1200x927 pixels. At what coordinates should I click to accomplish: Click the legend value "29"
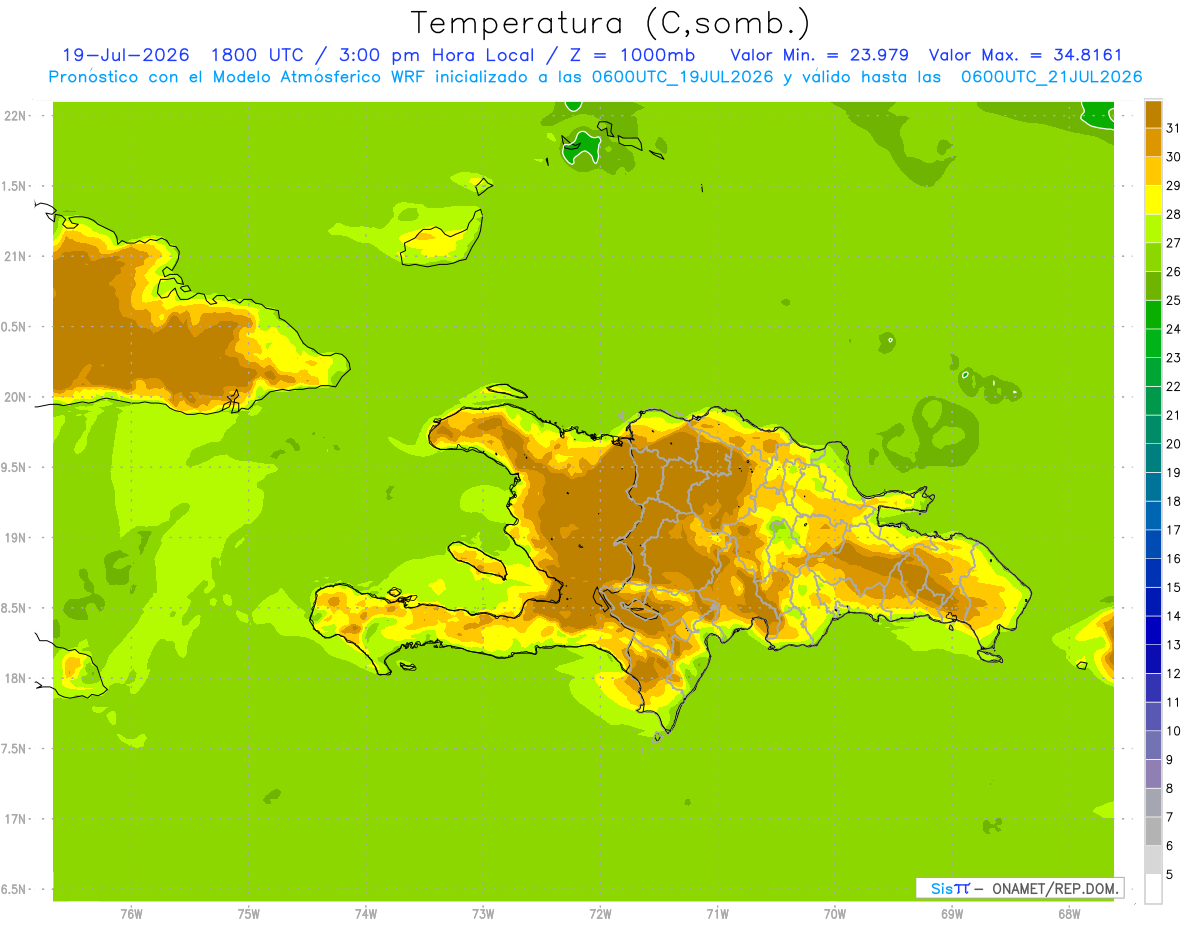click(x=1173, y=186)
